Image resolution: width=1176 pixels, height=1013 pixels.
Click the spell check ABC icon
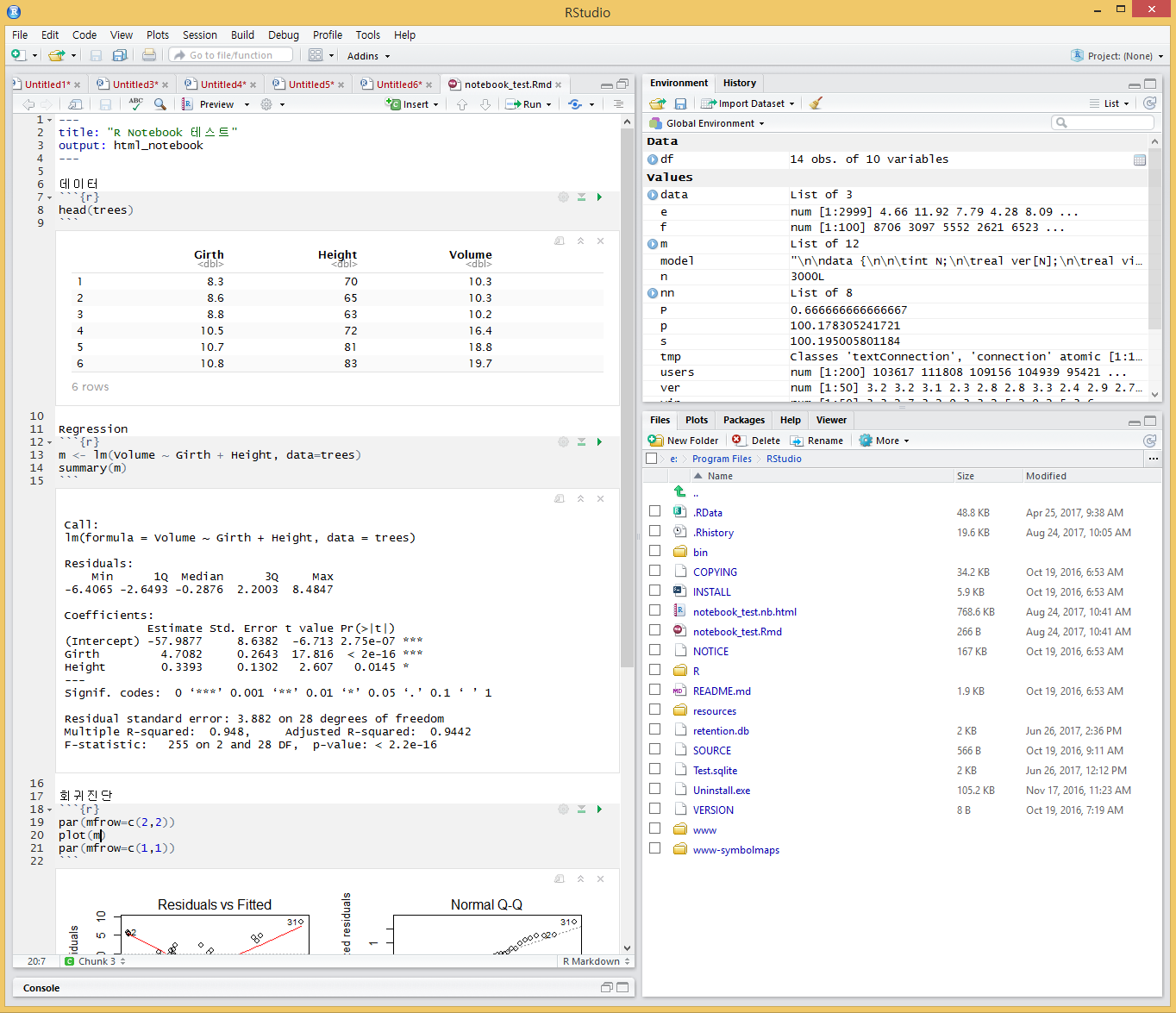(135, 103)
